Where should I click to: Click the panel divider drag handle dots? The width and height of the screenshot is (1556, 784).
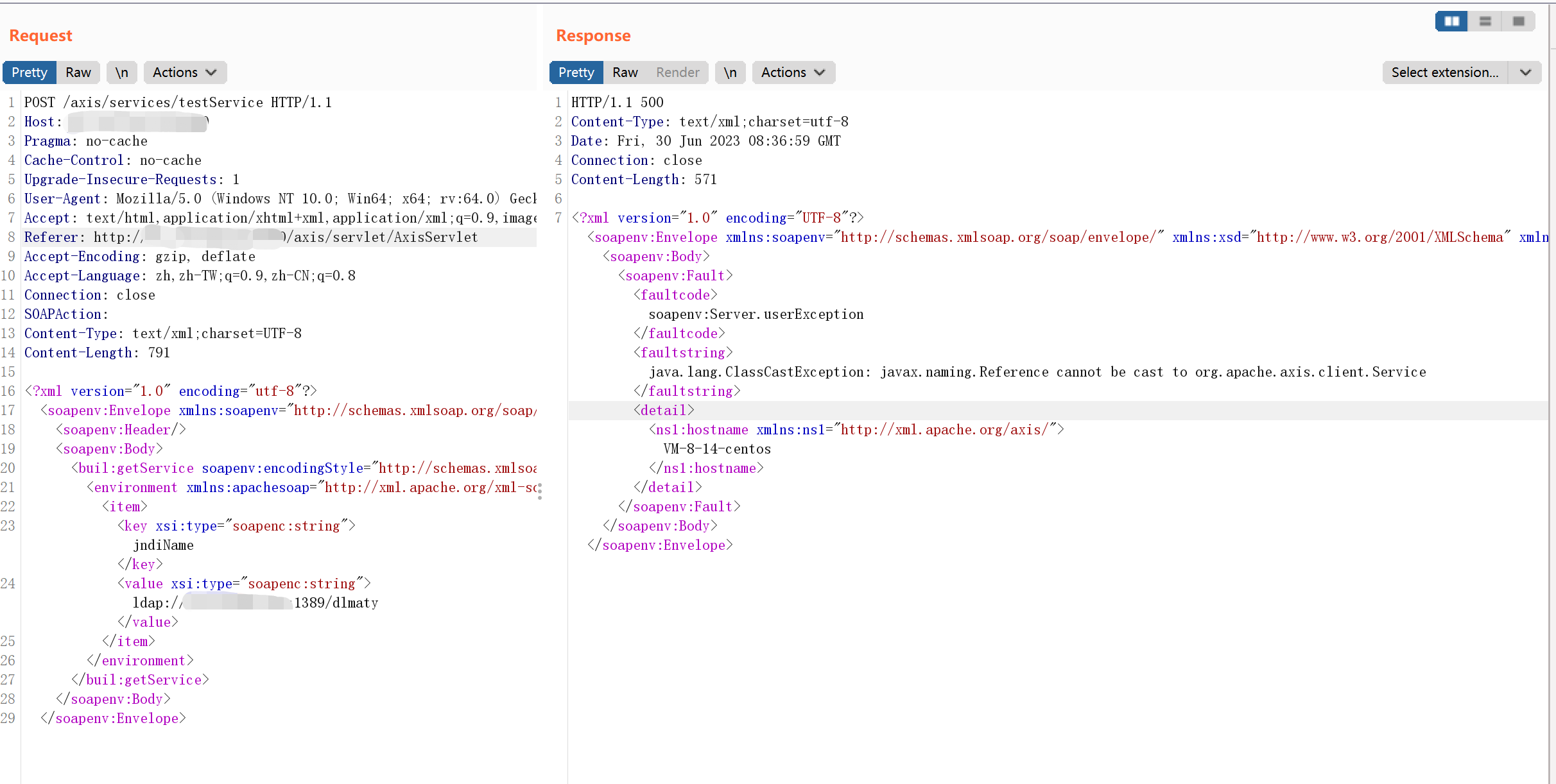pos(540,491)
